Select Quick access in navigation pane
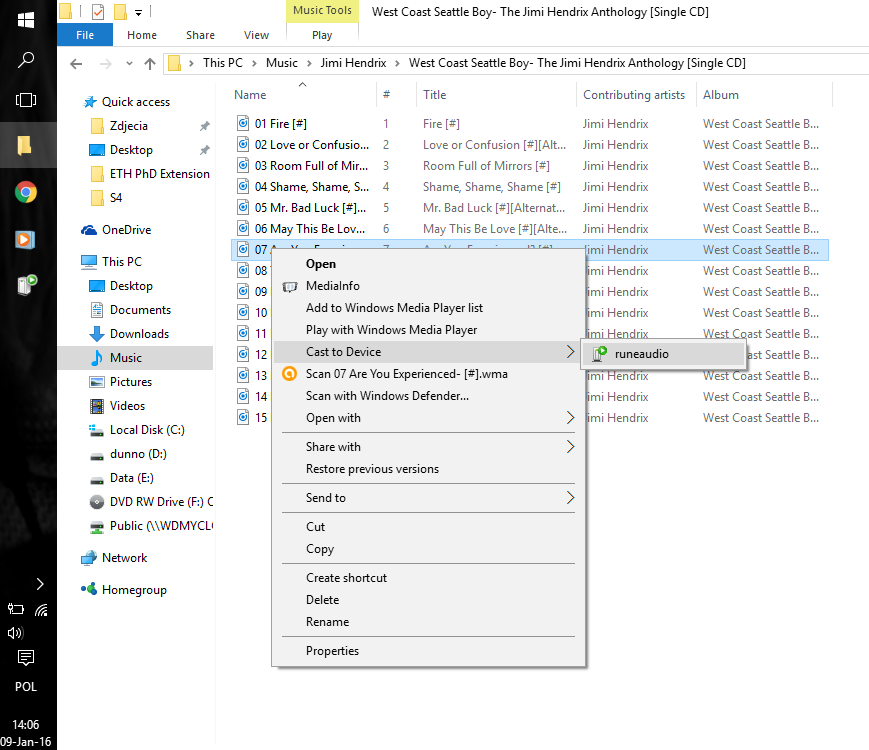 click(136, 102)
